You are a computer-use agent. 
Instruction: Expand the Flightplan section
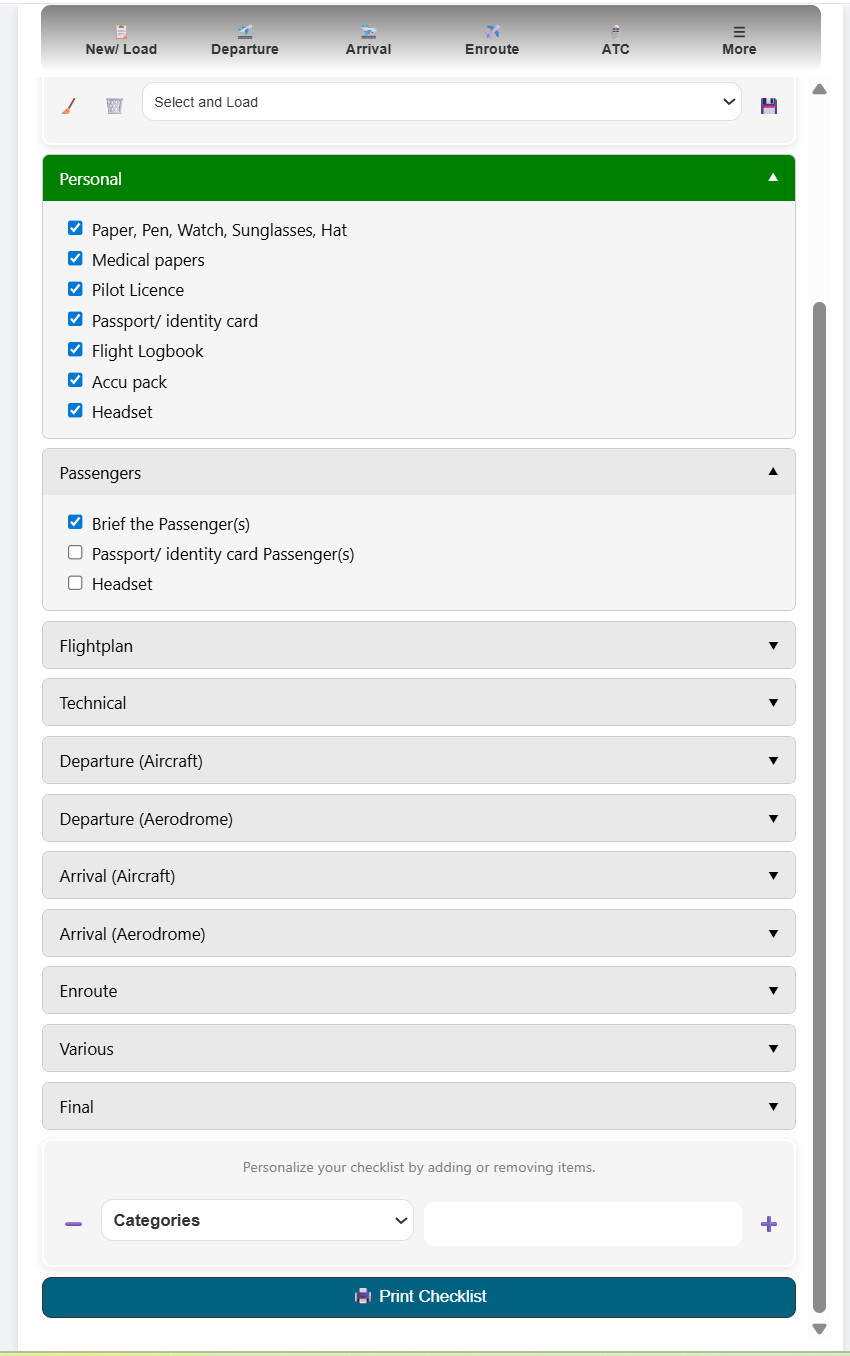(x=418, y=646)
